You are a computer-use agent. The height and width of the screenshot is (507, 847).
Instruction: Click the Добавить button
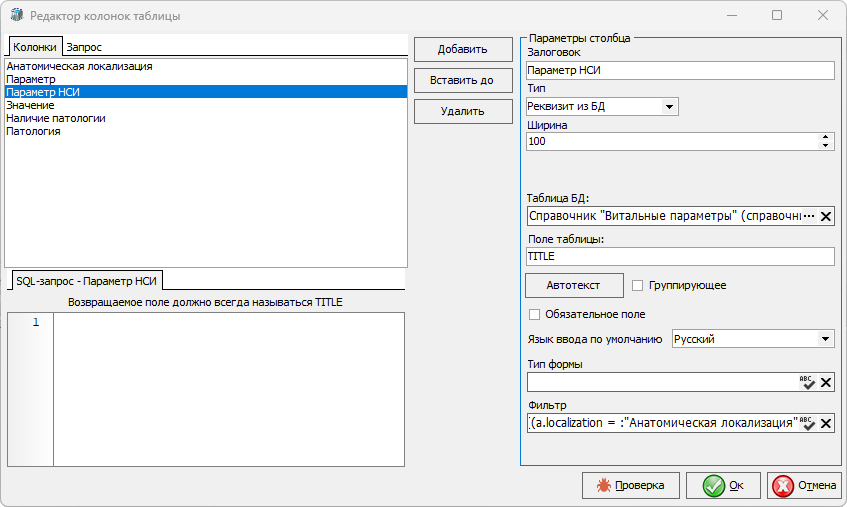(463, 49)
